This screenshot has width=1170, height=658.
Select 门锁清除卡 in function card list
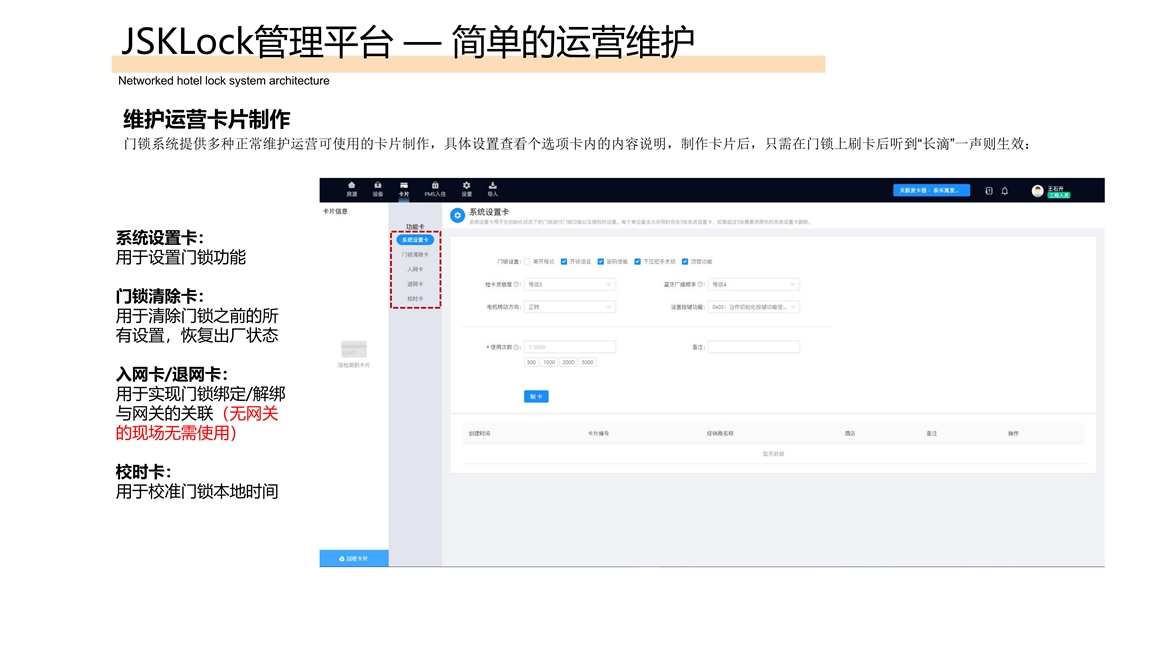tap(415, 255)
